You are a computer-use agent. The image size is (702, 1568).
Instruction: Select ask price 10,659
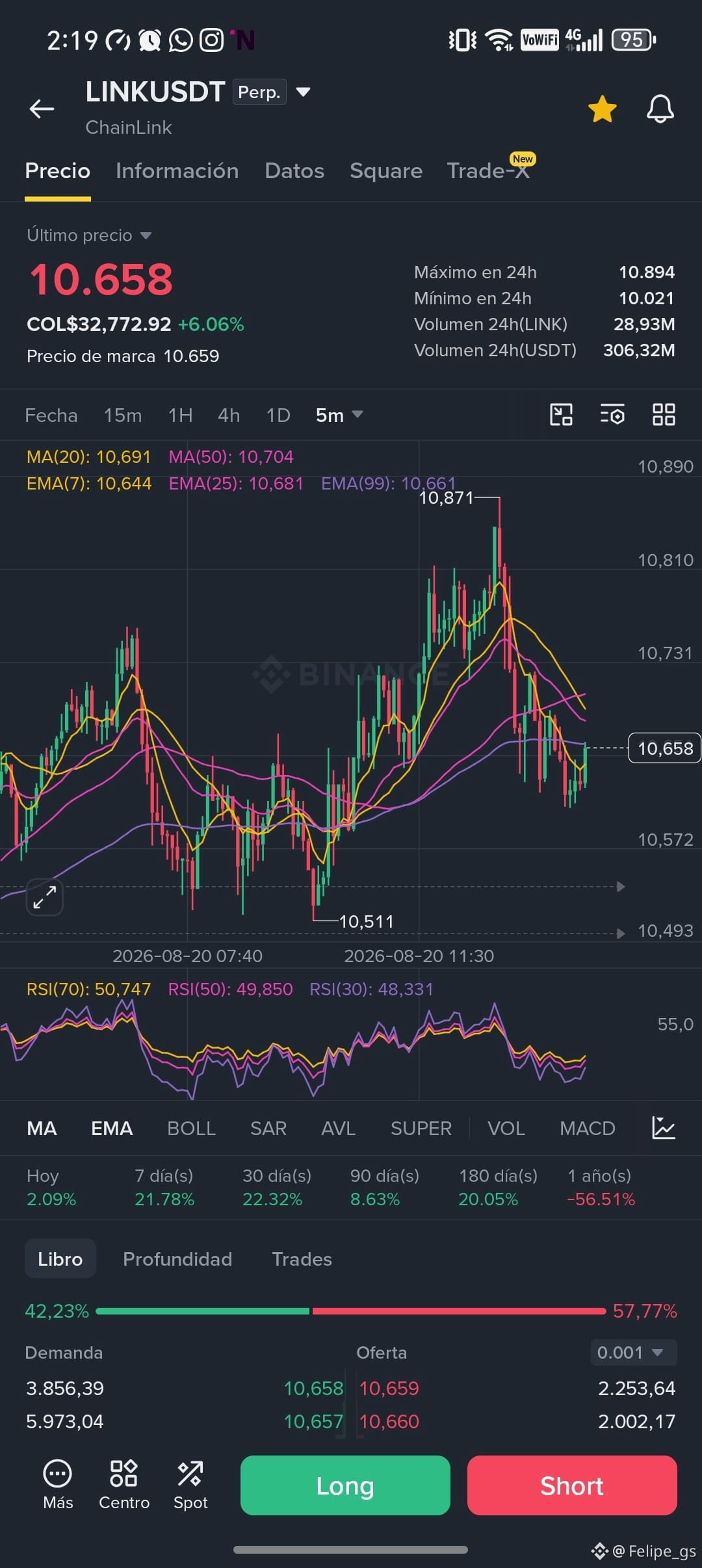389,1389
